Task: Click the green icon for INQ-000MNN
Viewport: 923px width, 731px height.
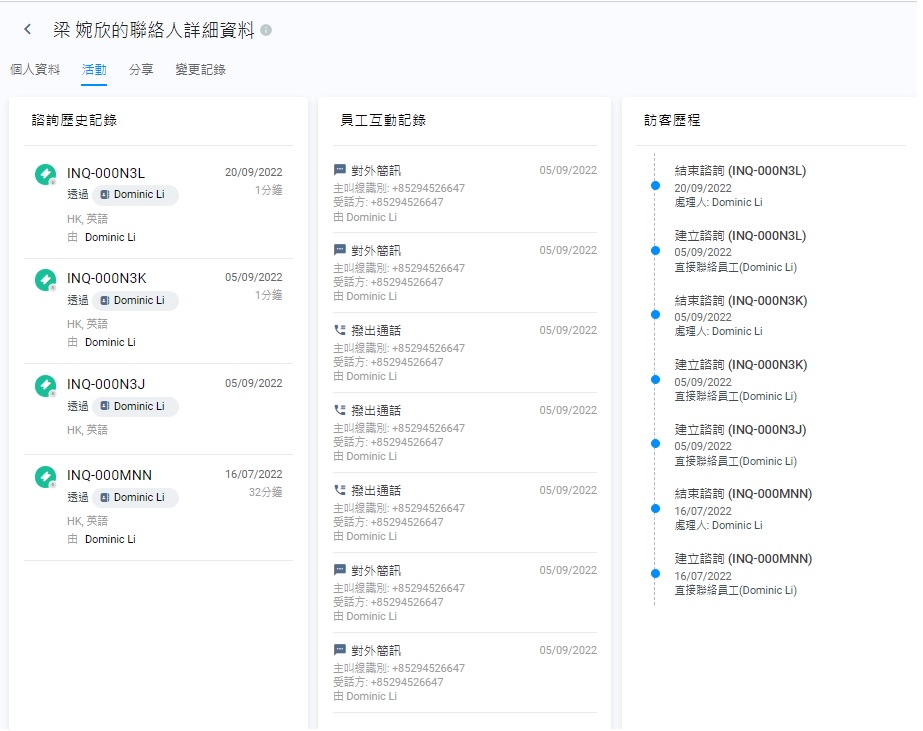Action: [x=45, y=477]
